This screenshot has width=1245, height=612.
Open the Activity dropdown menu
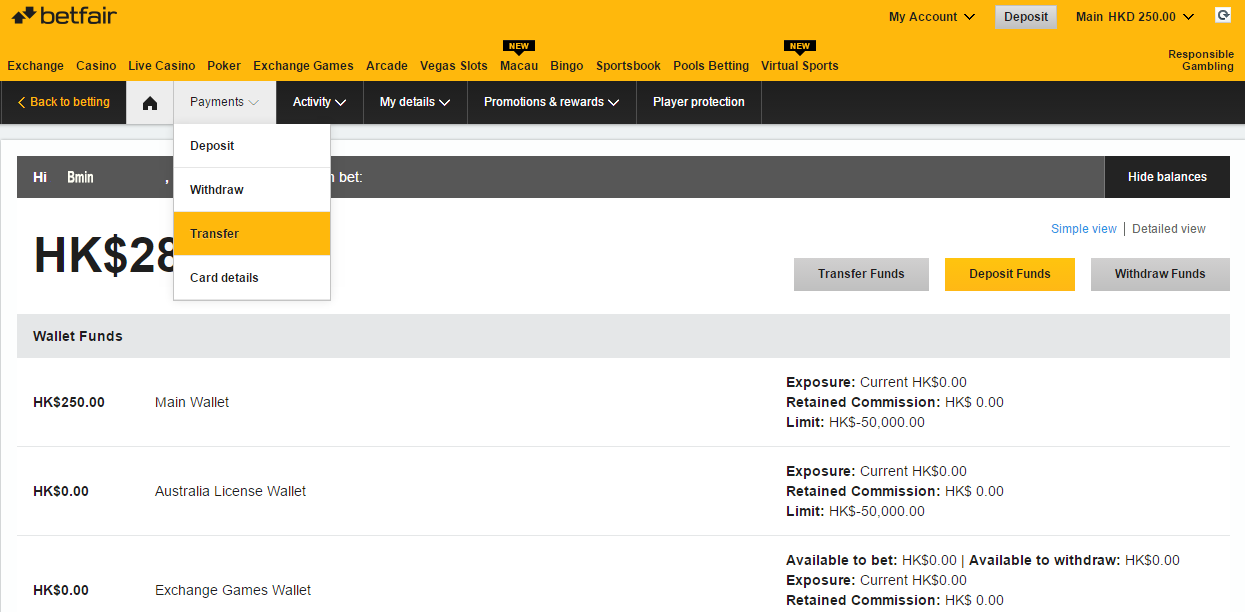coord(320,102)
